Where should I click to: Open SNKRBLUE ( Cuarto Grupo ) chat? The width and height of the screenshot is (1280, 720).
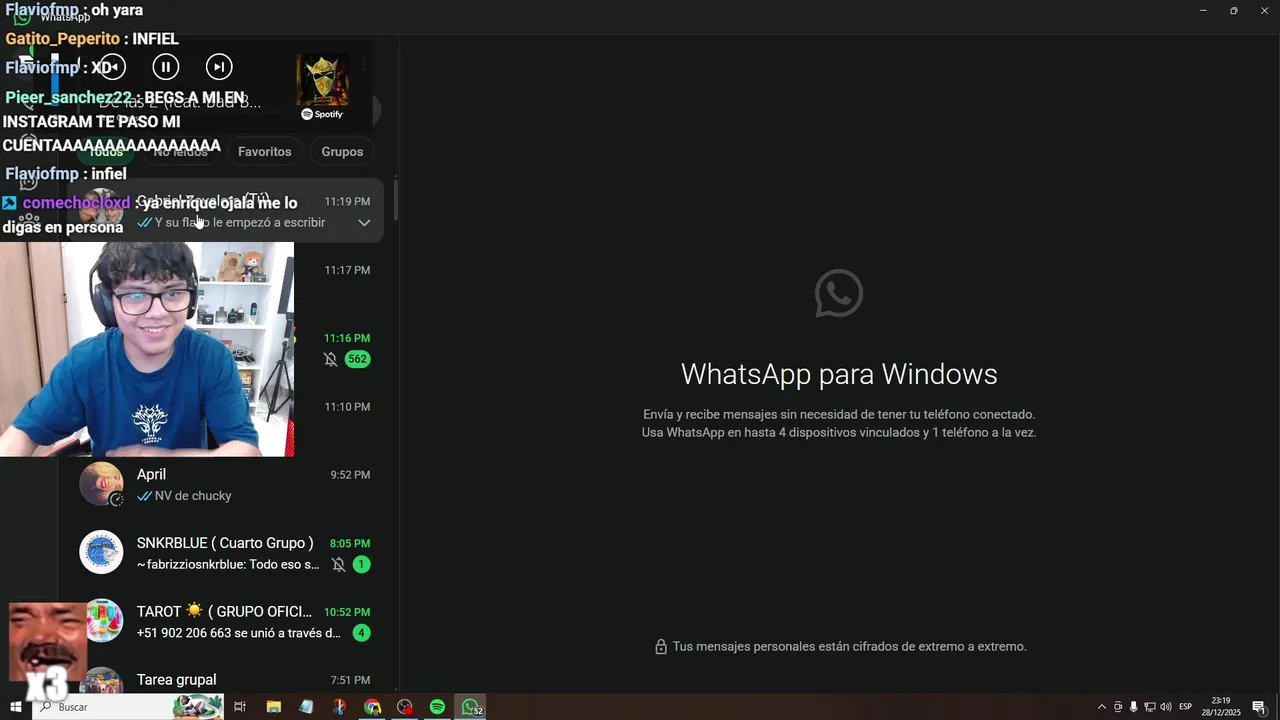click(225, 553)
